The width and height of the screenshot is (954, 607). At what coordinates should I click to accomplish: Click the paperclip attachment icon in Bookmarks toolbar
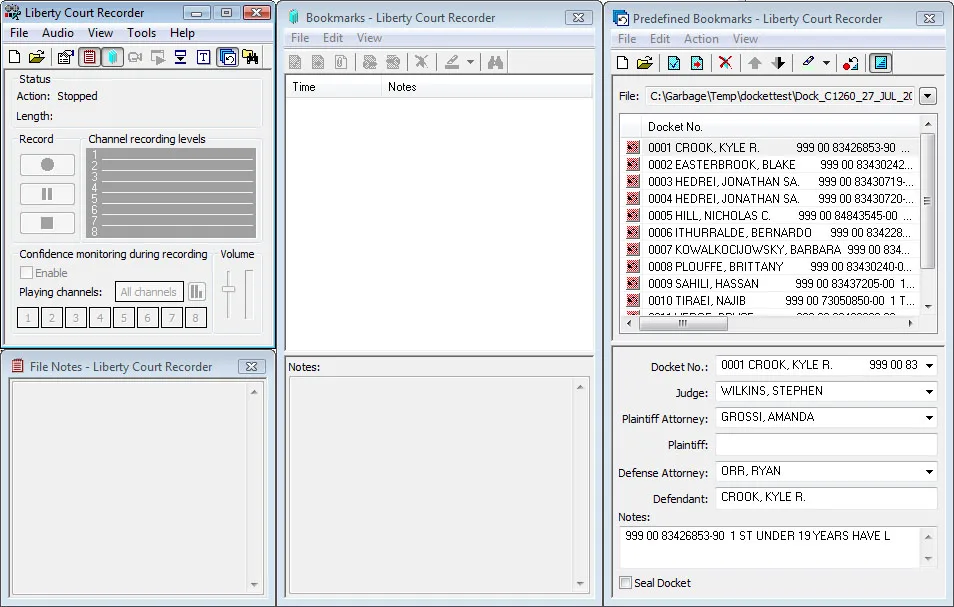pos(341,62)
